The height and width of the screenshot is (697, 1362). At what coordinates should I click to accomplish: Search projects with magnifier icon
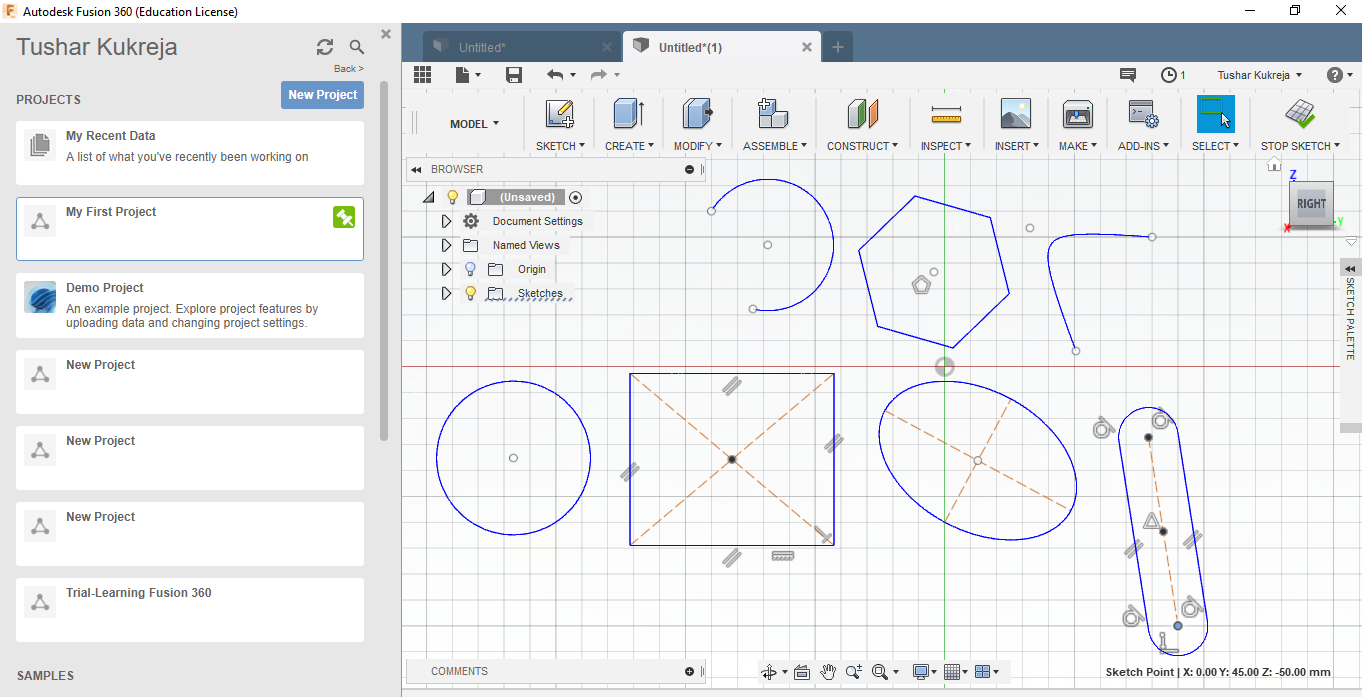point(357,47)
